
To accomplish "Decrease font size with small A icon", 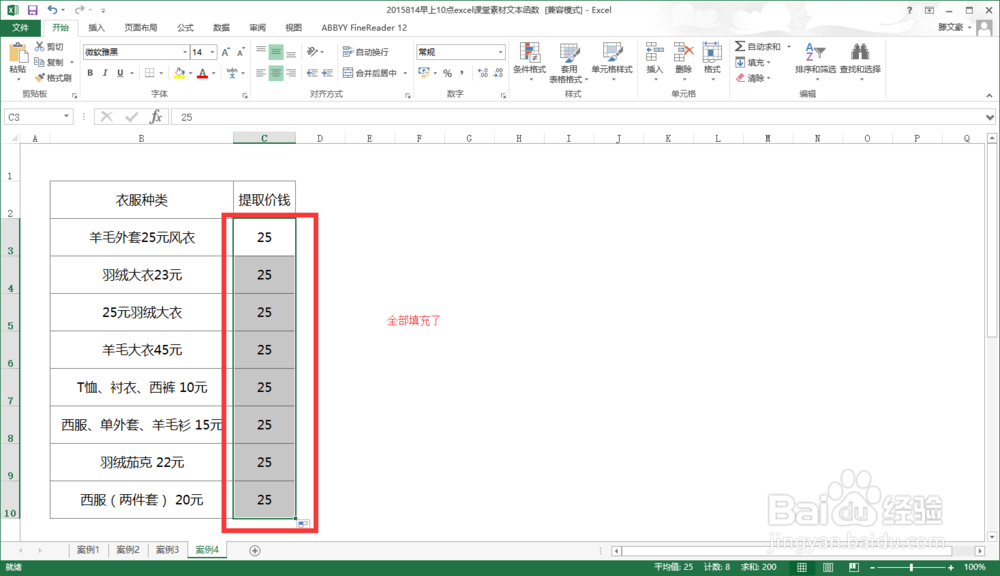I will pyautogui.click(x=240, y=52).
